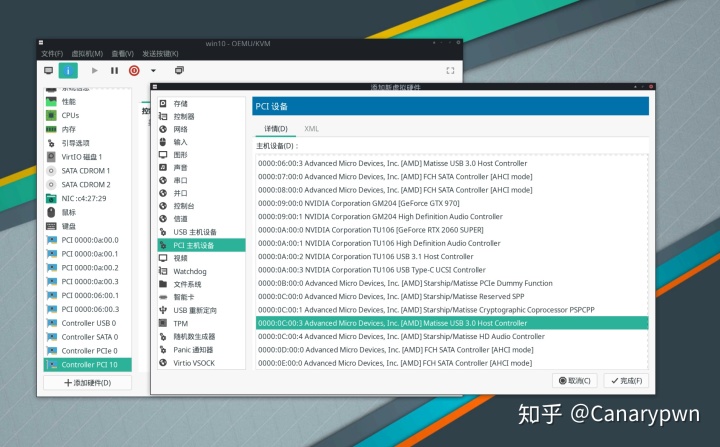Select 控制器 controller hardware type
Screen dimensions: 720x447
[x=201, y=116]
